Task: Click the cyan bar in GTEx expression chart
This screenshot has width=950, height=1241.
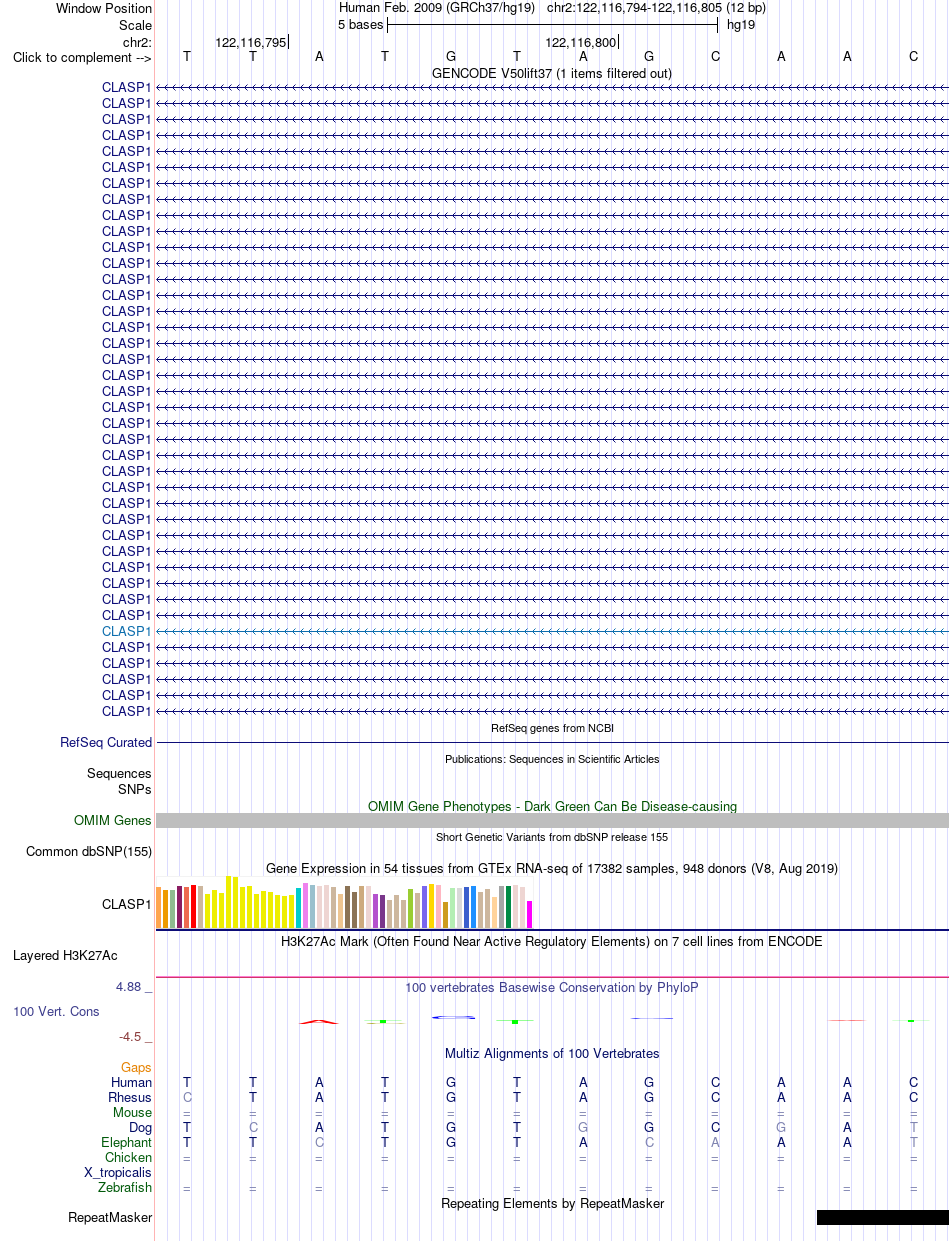Action: (299, 908)
